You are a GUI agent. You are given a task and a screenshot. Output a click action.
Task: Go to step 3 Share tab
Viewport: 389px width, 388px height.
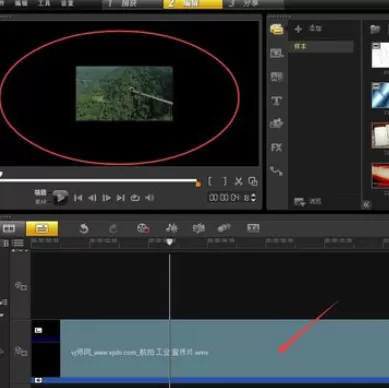[253, 4]
